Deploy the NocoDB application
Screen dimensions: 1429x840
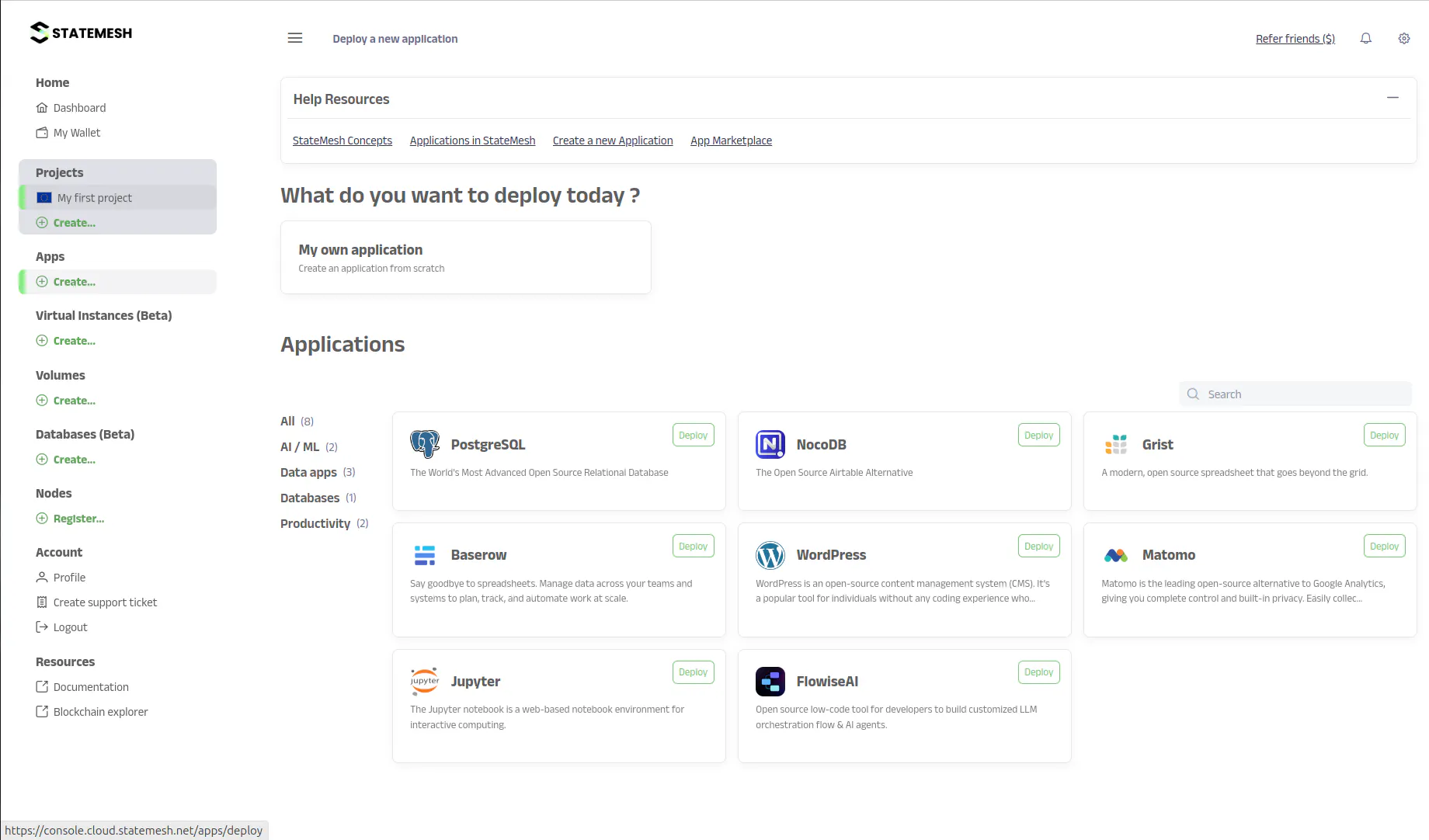click(x=1038, y=436)
